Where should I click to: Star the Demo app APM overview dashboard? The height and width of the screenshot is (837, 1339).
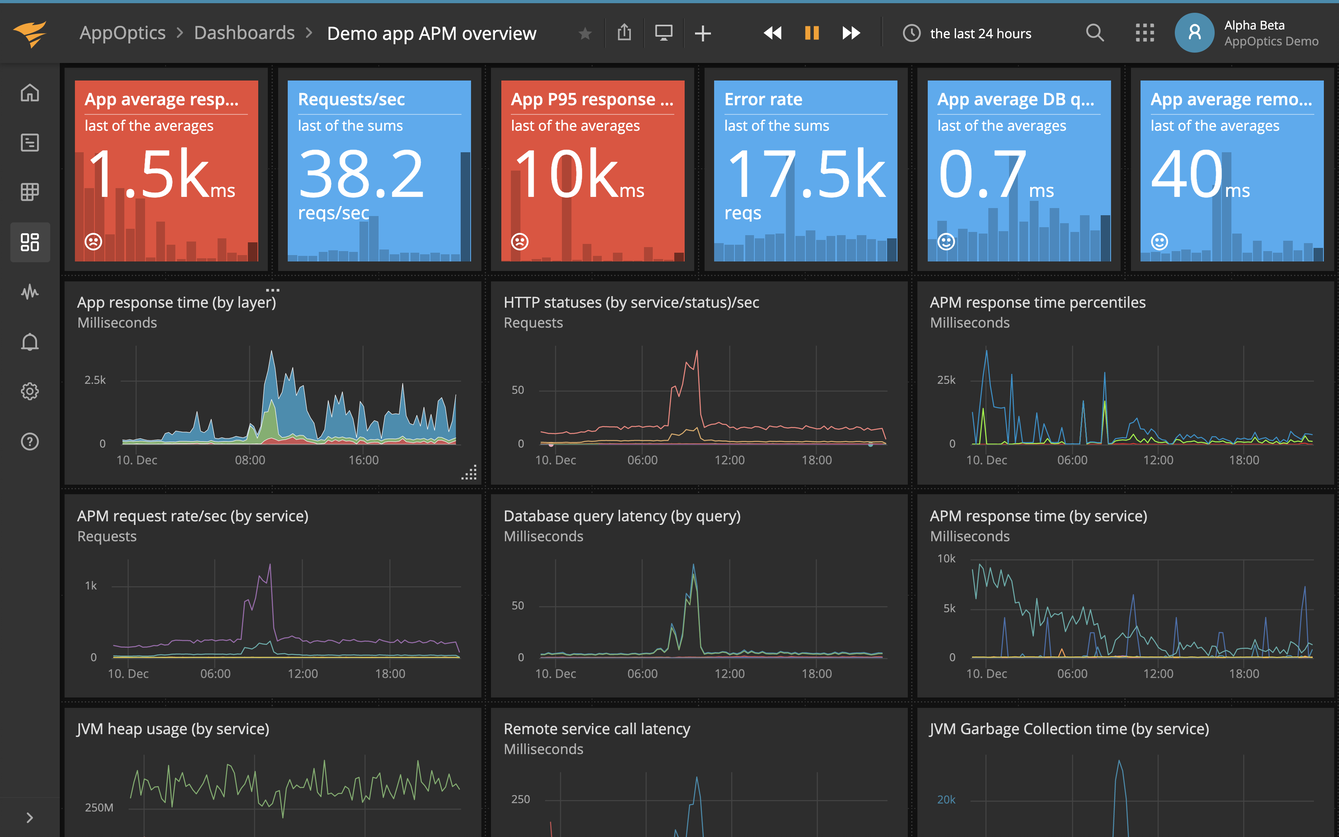click(x=584, y=33)
